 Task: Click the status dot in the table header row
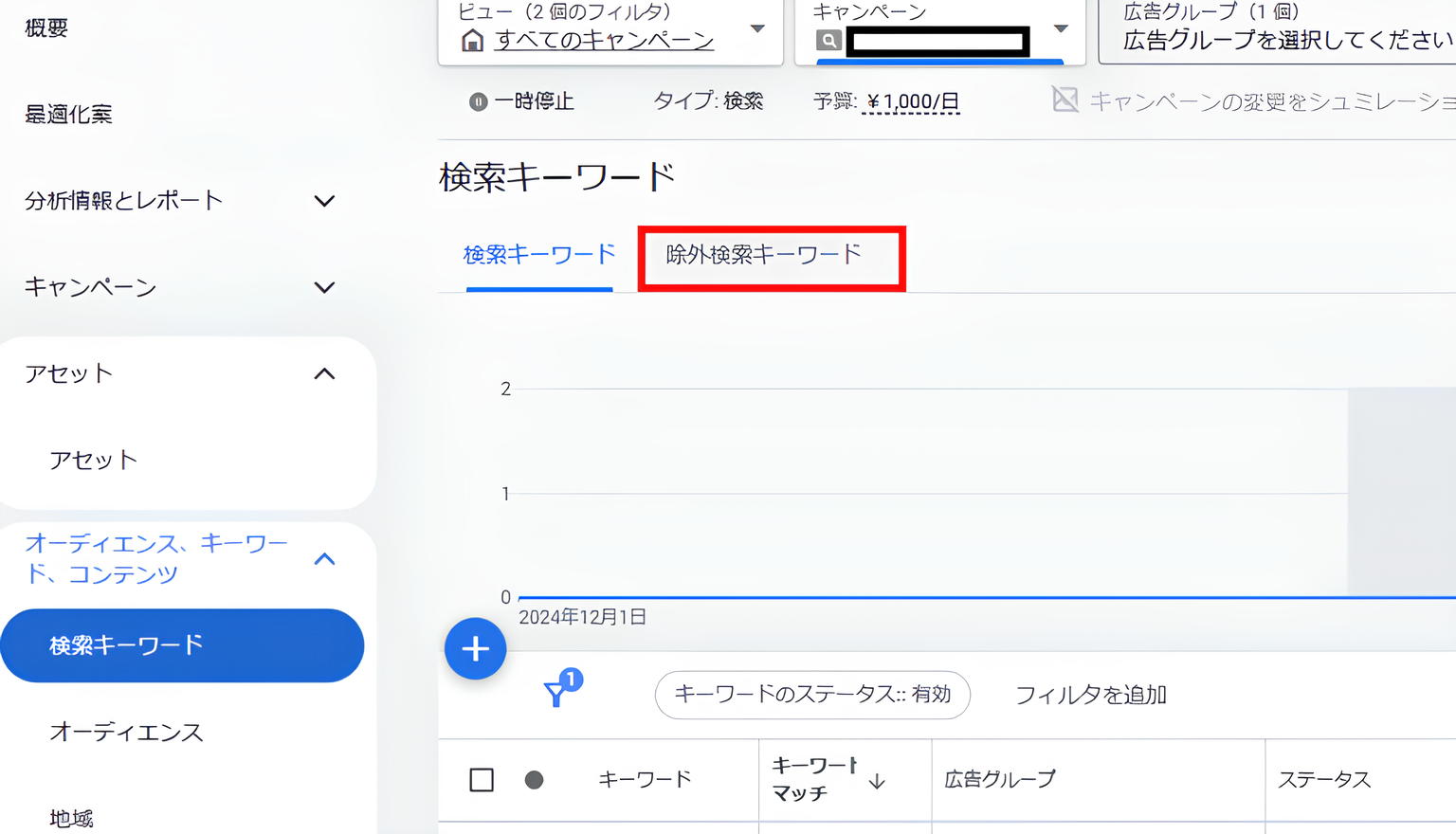pyautogui.click(x=534, y=779)
